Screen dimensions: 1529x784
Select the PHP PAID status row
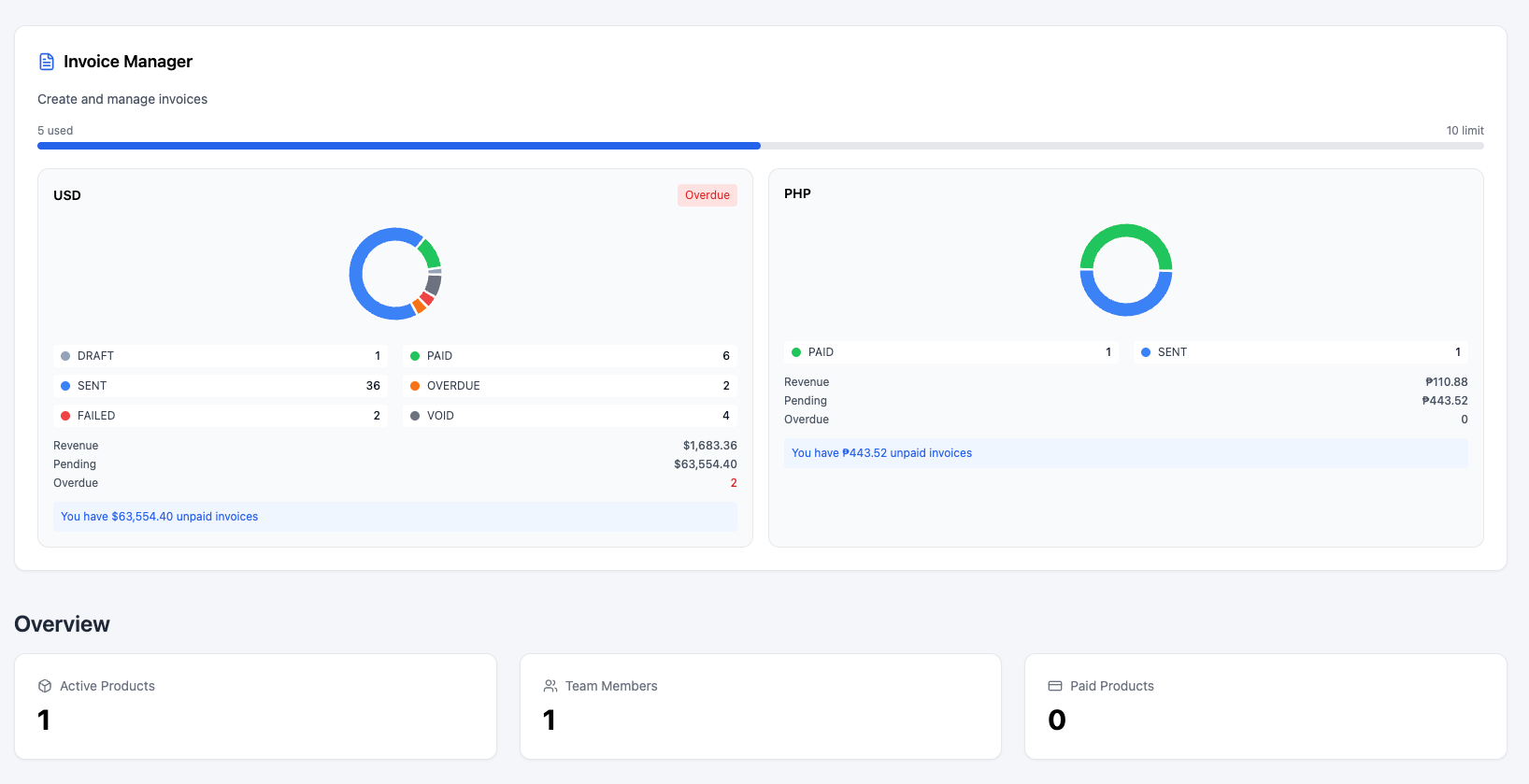[x=951, y=352]
